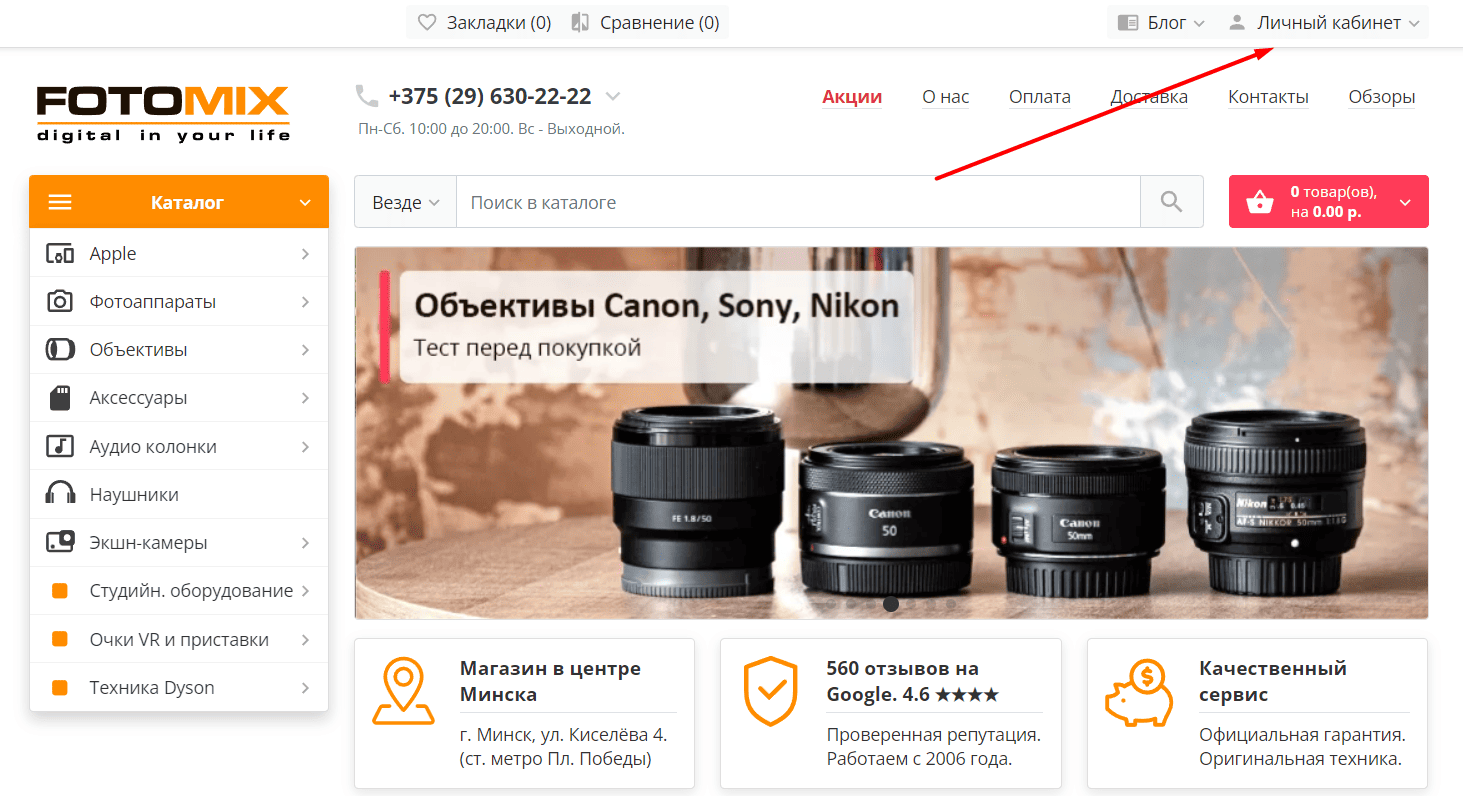This screenshot has width=1463, height=796.
Task: Click the action camera icon for Экшн-камеры
Action: coord(60,543)
